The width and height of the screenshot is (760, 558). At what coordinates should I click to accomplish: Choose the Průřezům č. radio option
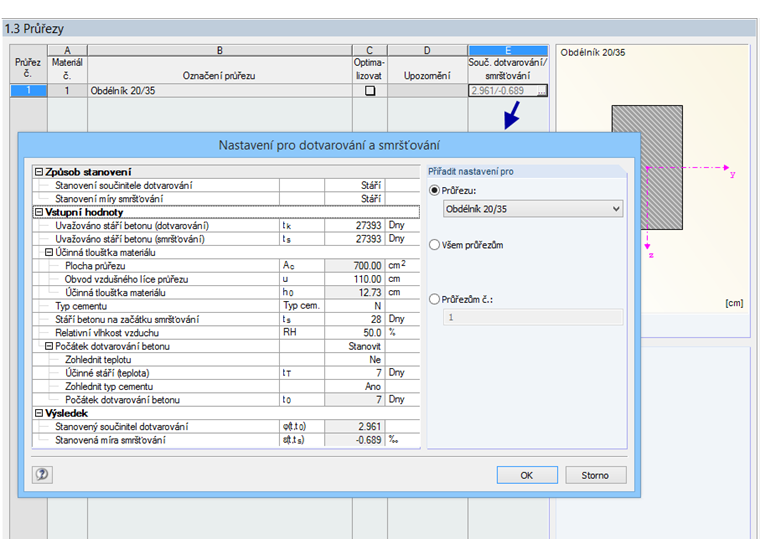[x=434, y=299]
